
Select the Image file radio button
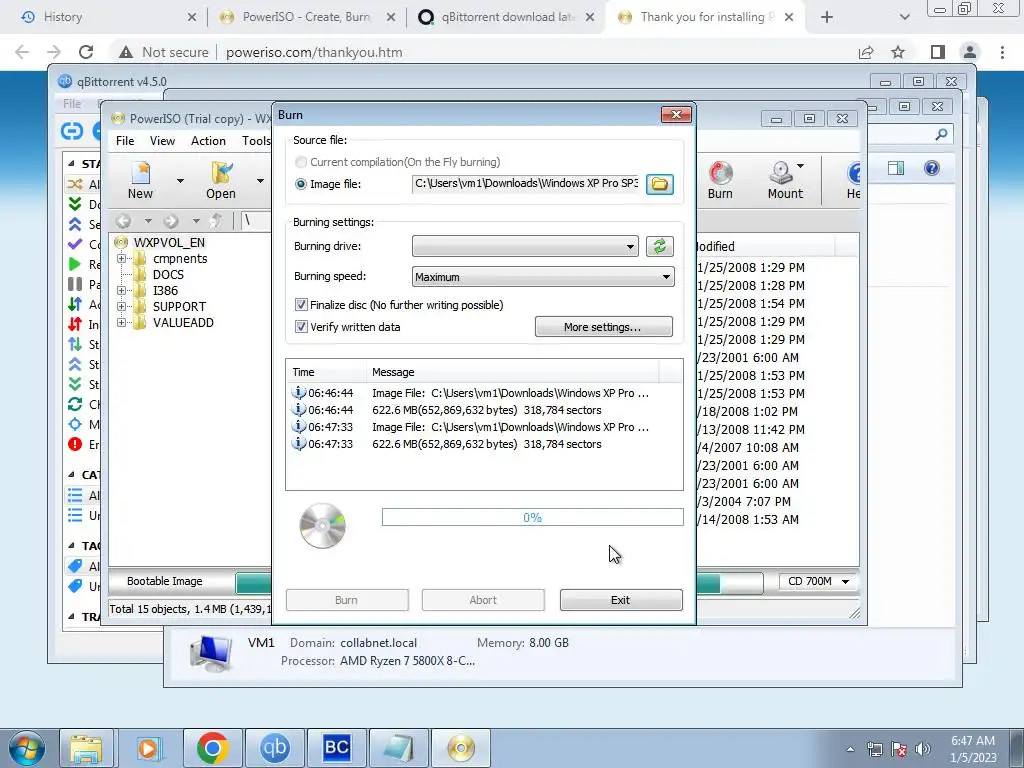300,184
